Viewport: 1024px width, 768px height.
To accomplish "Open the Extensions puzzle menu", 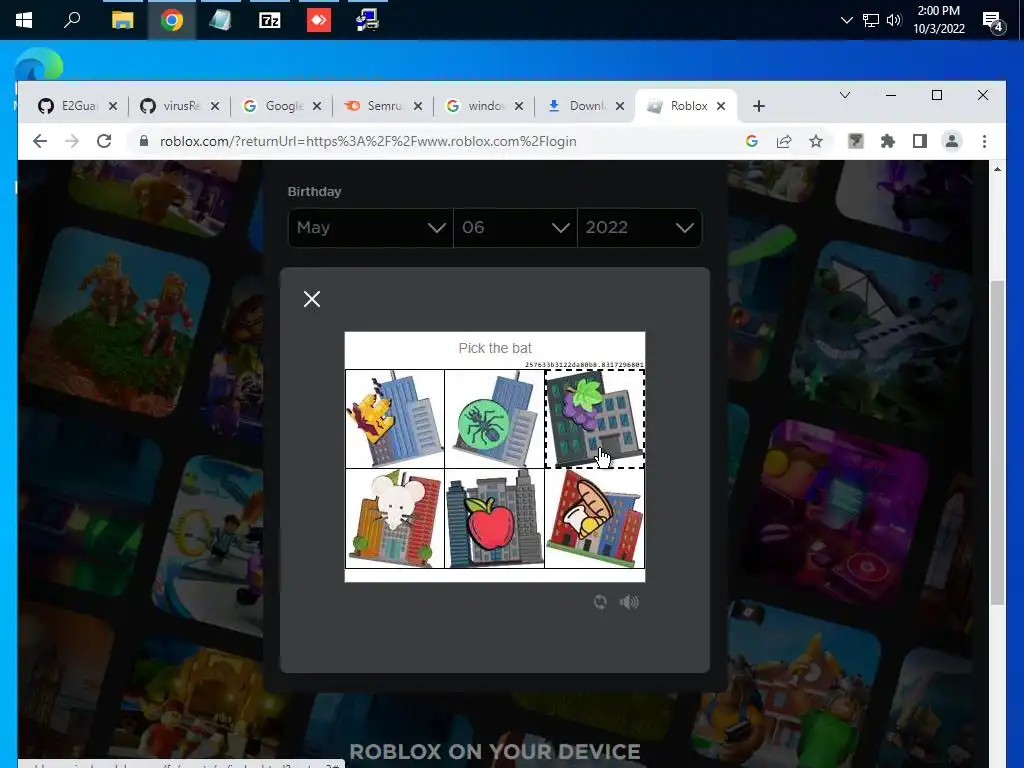I will pos(888,141).
